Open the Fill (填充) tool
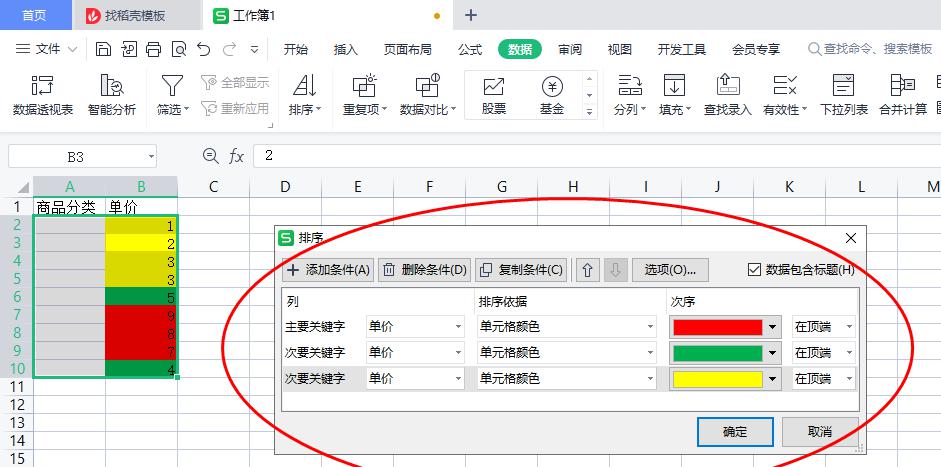941x467 pixels. (675, 95)
